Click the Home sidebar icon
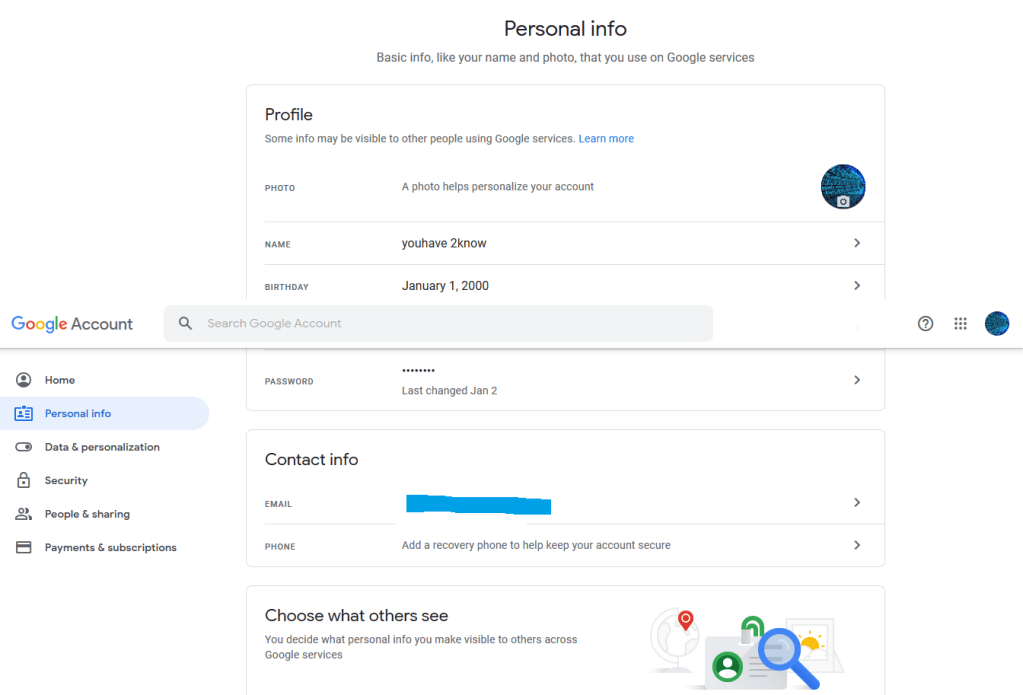 tap(24, 380)
